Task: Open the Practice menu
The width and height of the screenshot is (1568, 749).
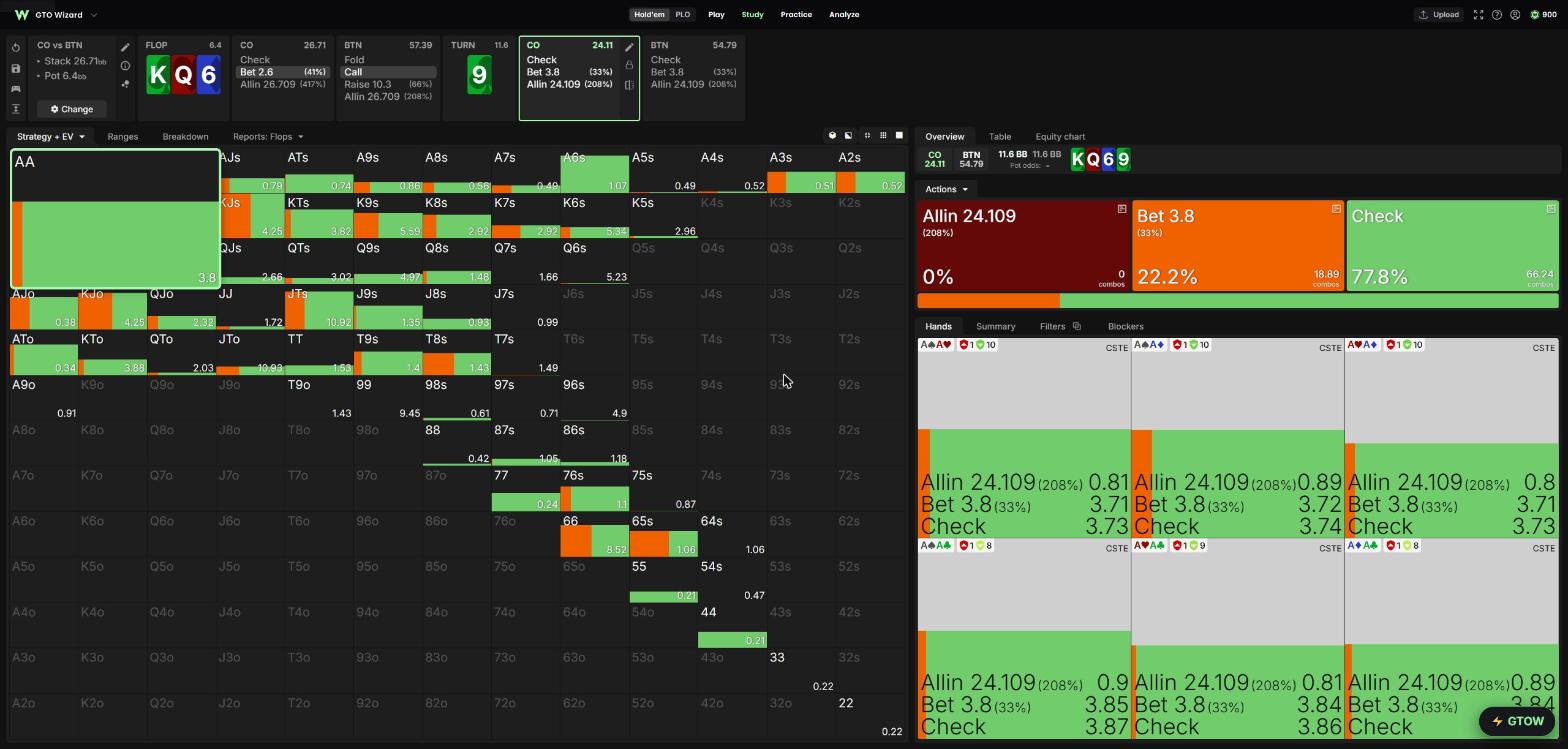Action: (796, 15)
